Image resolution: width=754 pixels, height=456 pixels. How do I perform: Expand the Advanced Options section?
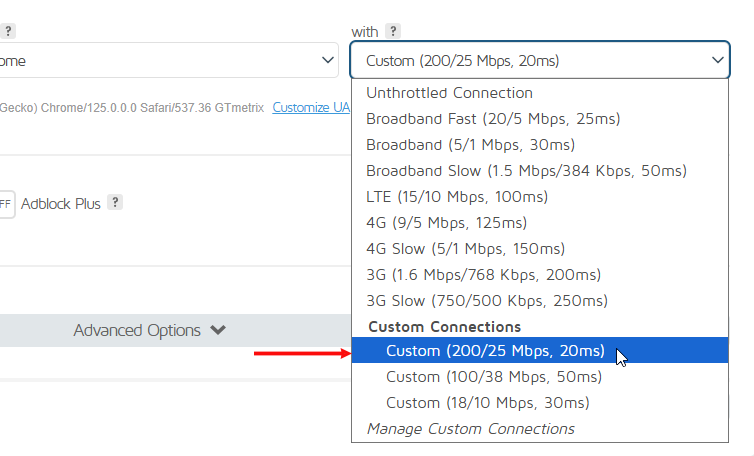[x=150, y=330]
